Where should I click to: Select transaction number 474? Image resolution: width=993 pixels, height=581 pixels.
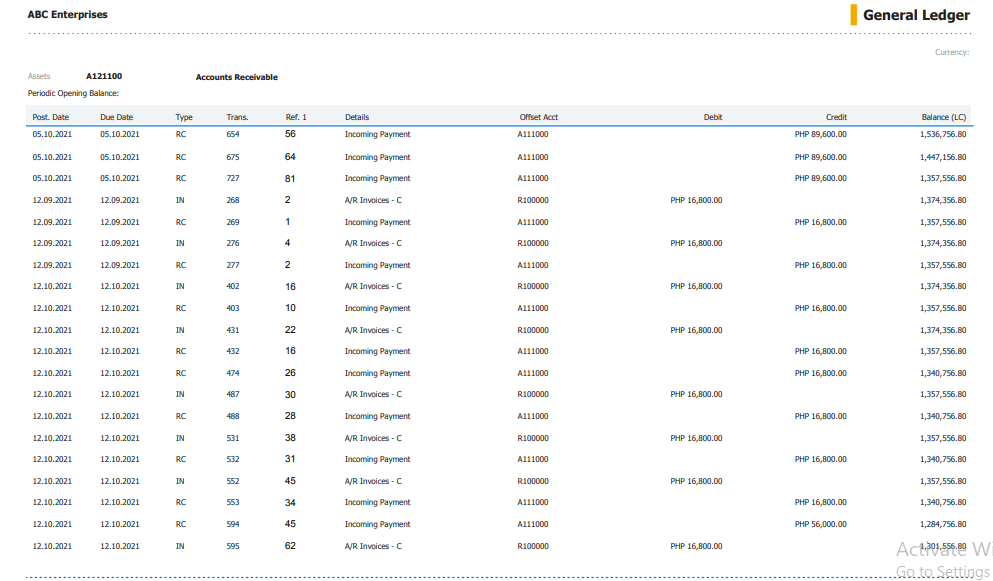[233, 373]
